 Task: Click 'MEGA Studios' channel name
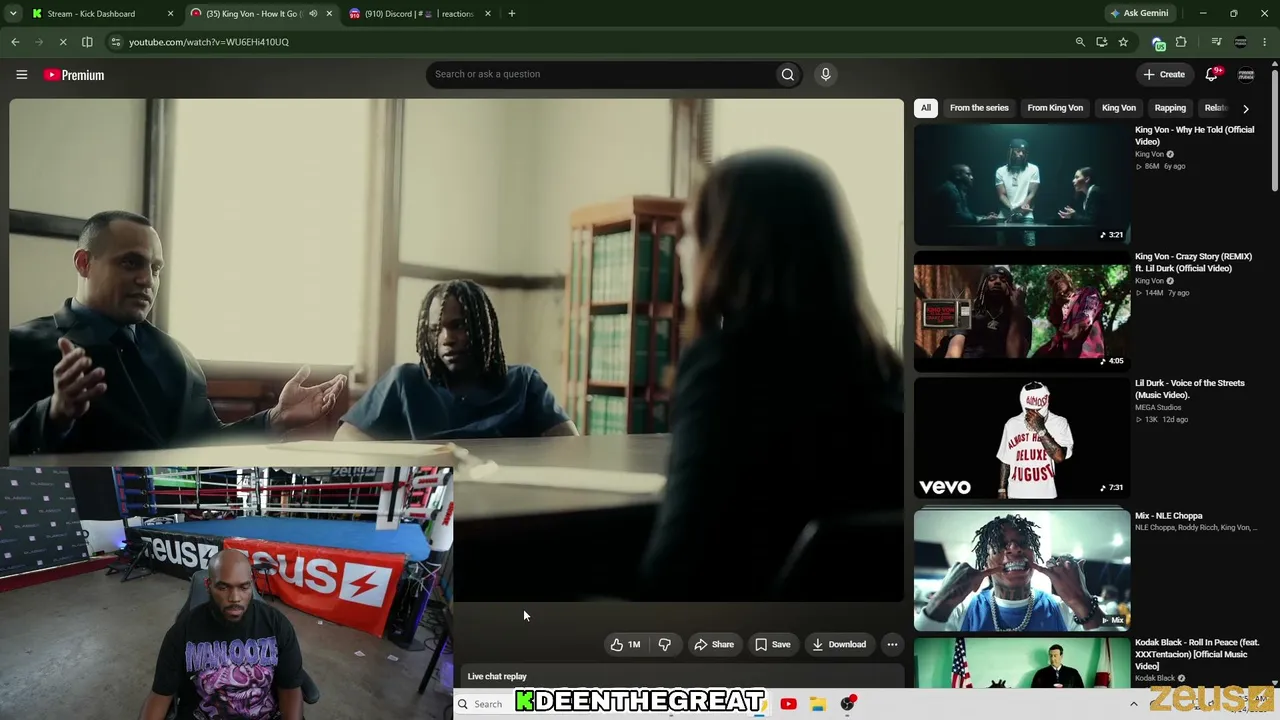coord(1158,408)
